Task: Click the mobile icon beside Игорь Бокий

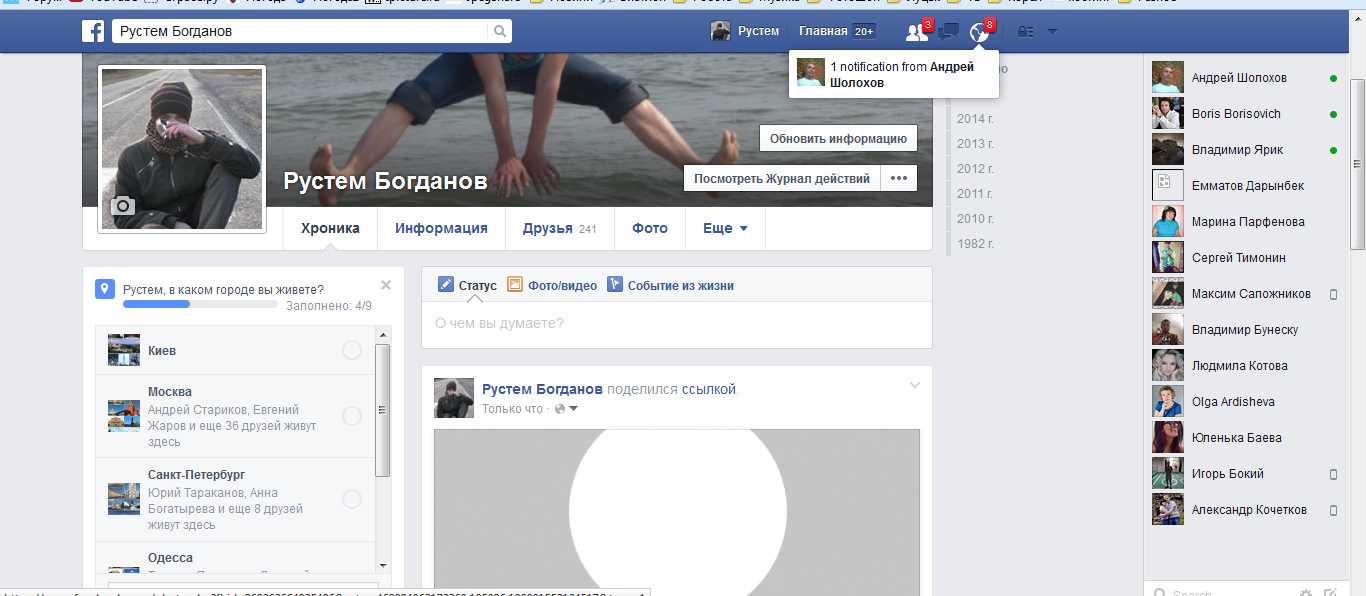Action: [1333, 474]
